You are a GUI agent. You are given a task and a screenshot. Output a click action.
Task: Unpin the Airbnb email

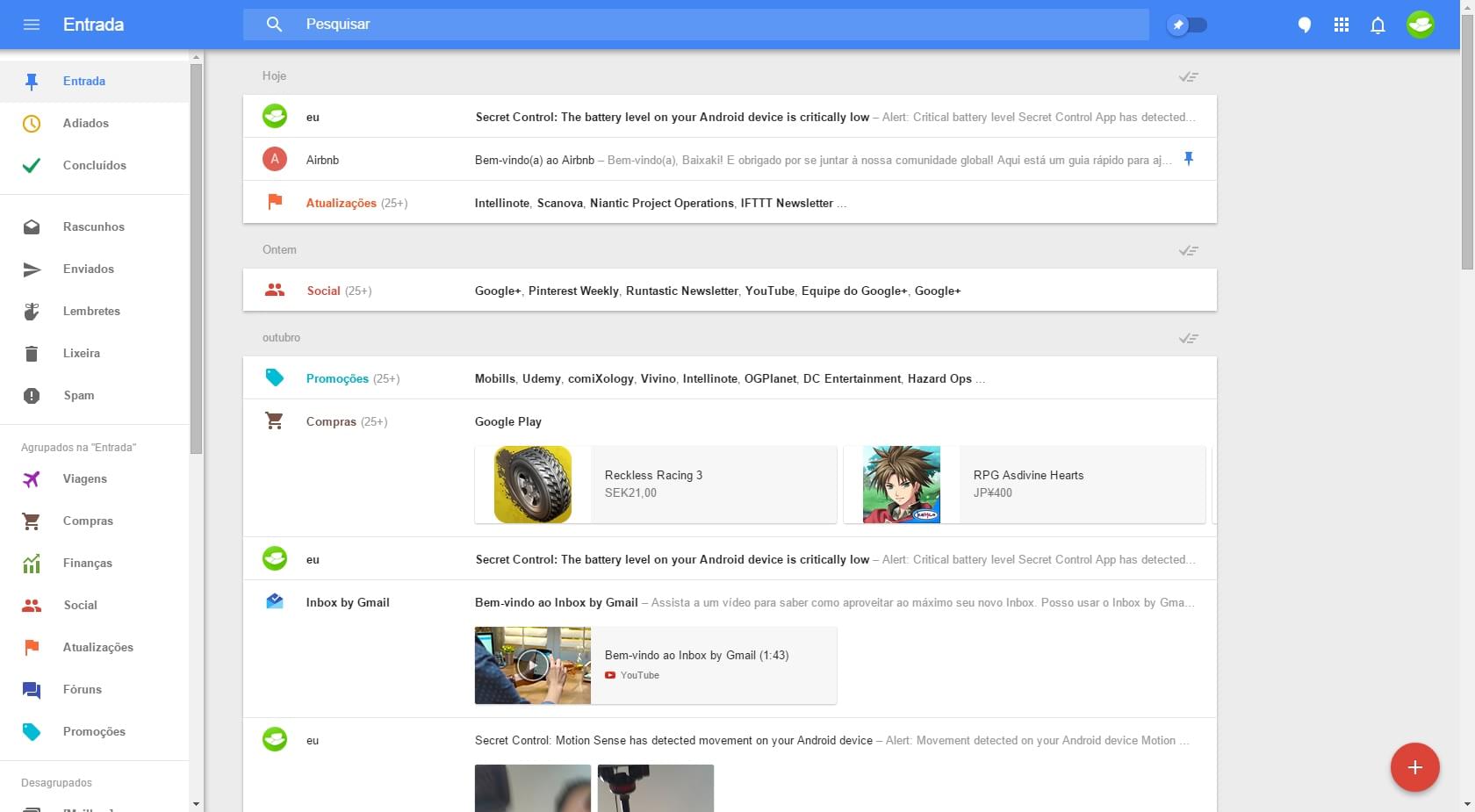point(1189,159)
